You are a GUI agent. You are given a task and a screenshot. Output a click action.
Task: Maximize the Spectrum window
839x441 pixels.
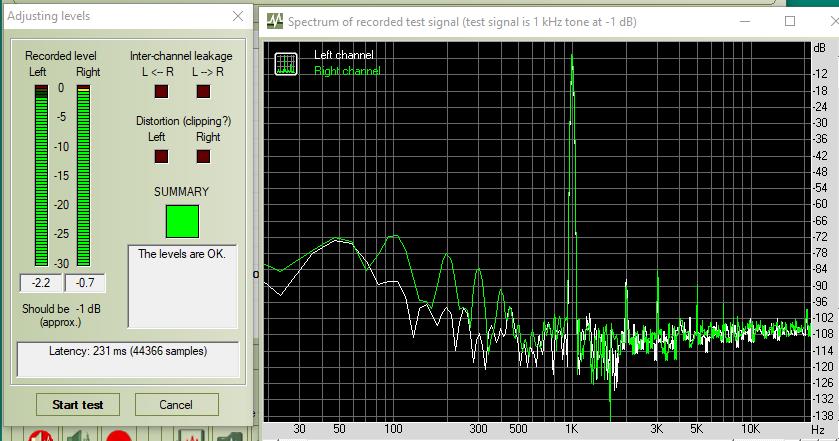point(790,21)
